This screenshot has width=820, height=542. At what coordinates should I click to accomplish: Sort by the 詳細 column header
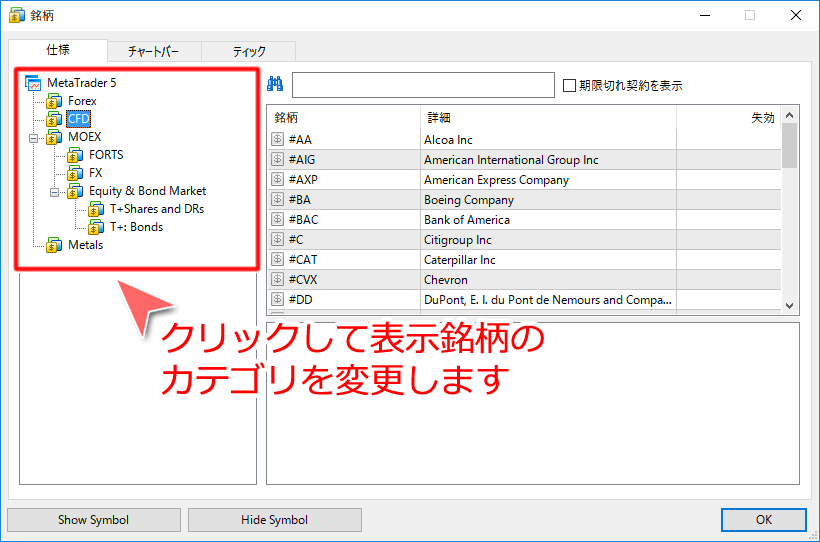[x=549, y=118]
